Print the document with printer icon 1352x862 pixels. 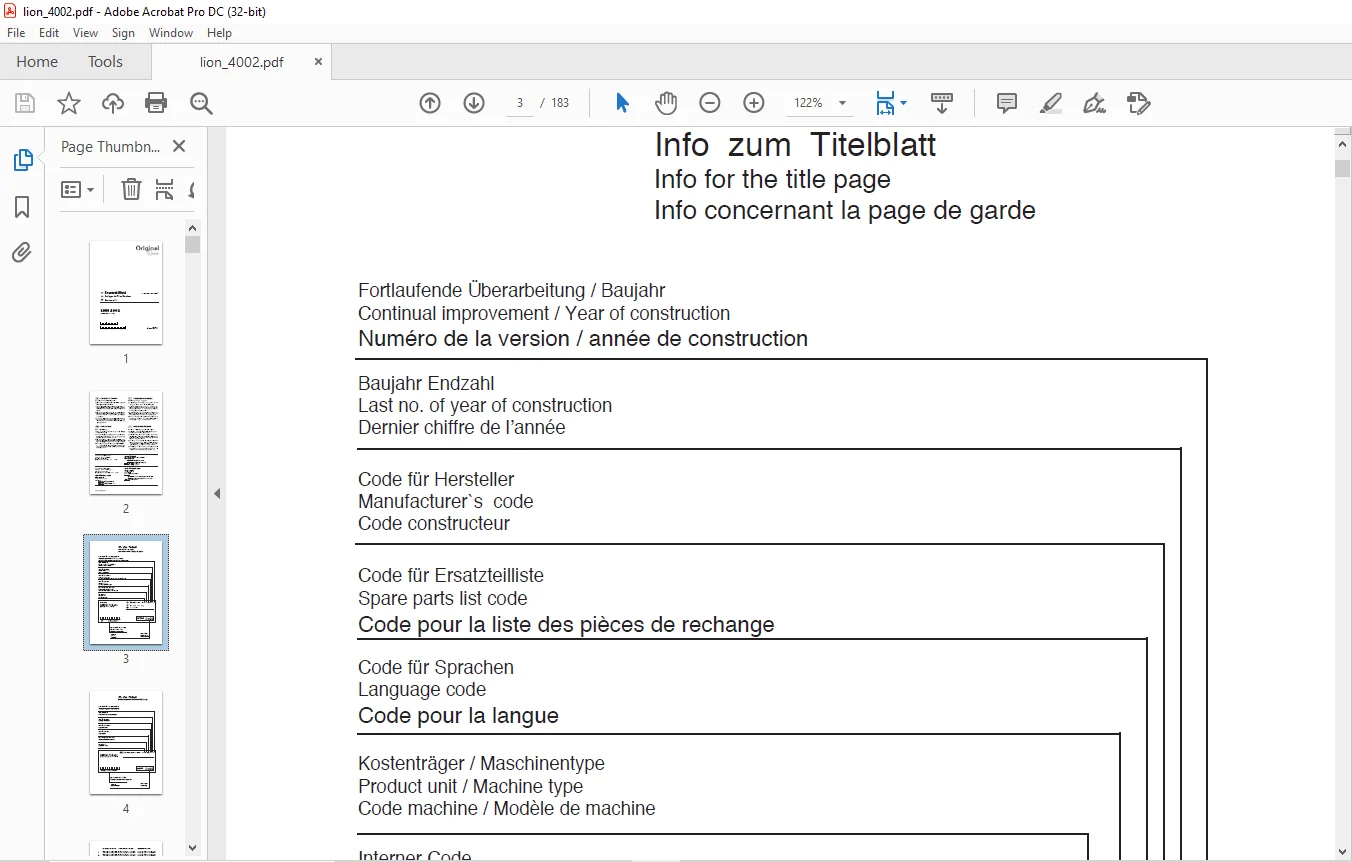point(156,103)
